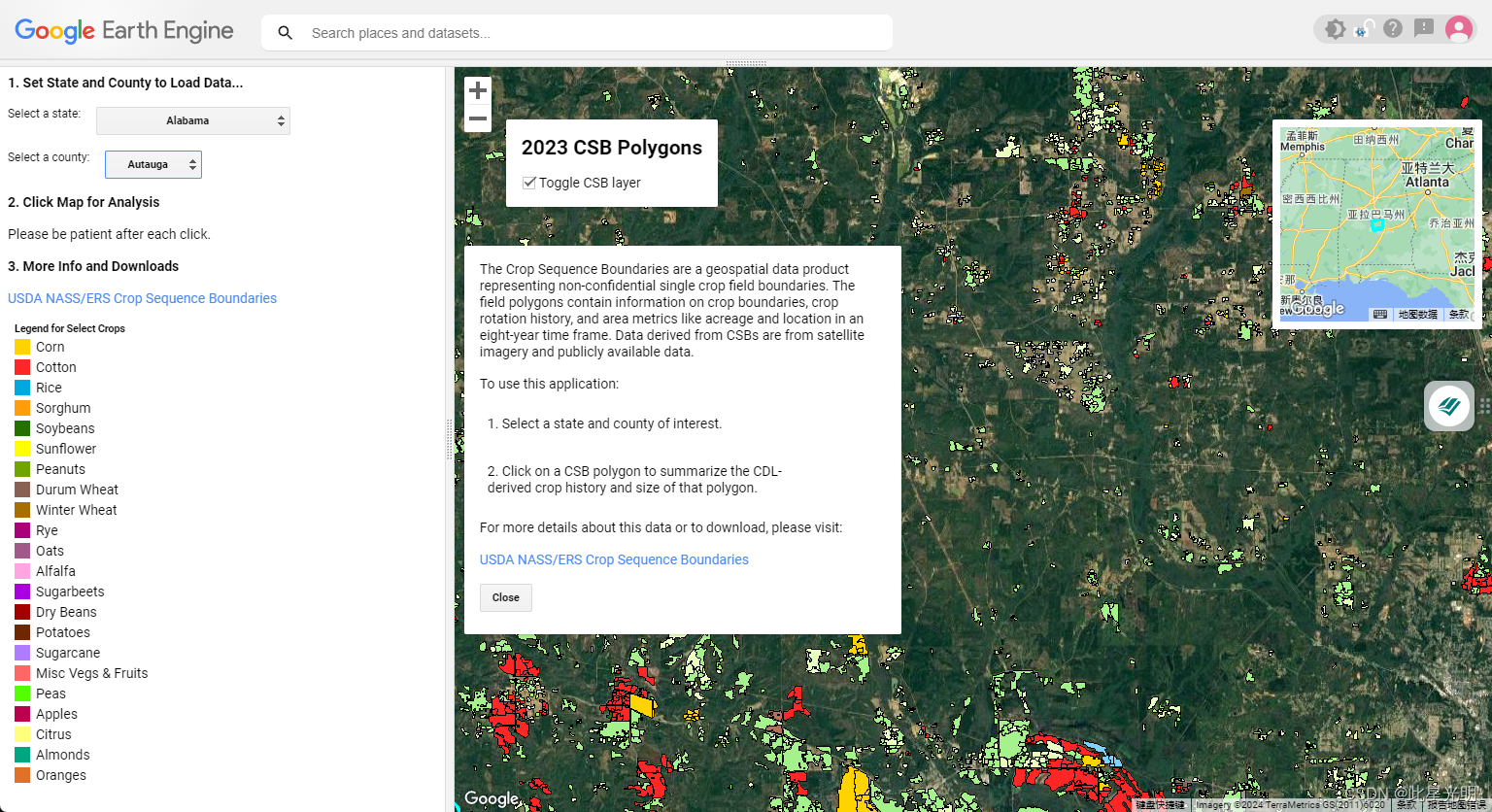The width and height of the screenshot is (1492, 812).
Task: Click the Peanuts green legend swatch
Action: click(x=22, y=469)
